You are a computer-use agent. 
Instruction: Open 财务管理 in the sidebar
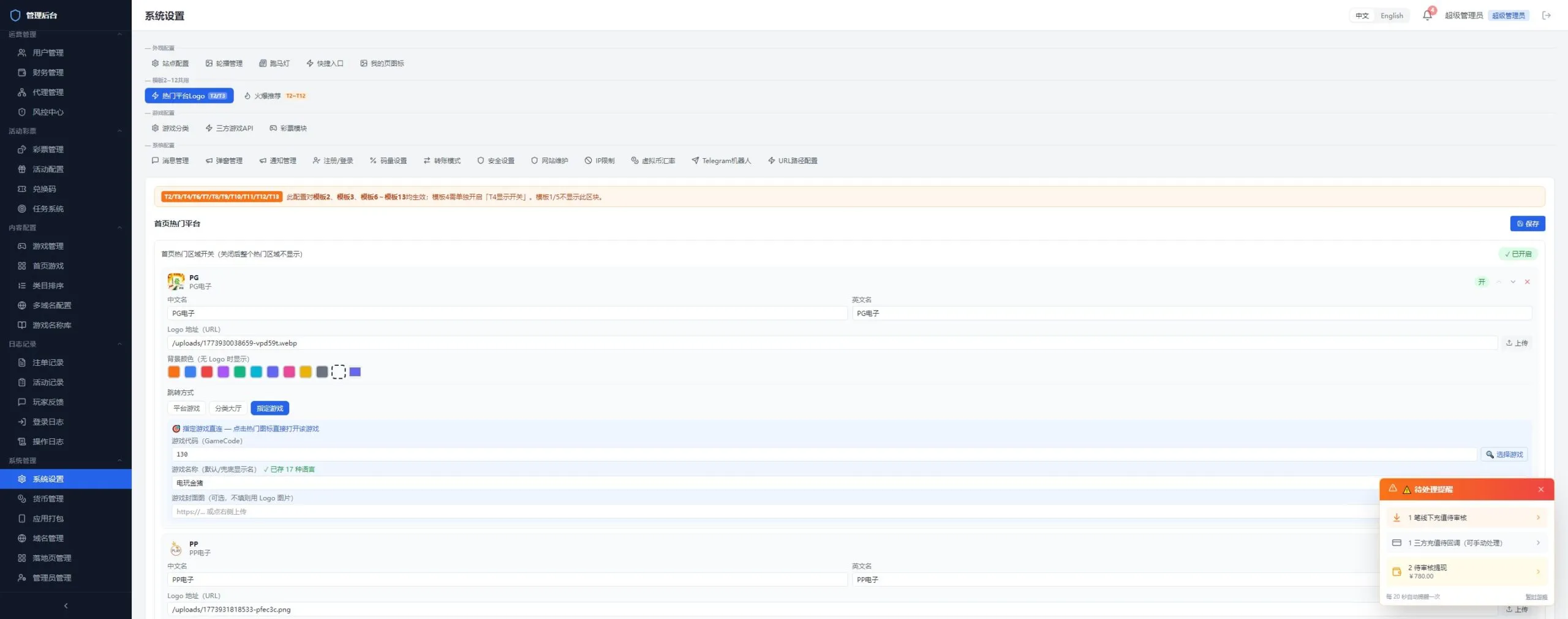[x=66, y=72]
